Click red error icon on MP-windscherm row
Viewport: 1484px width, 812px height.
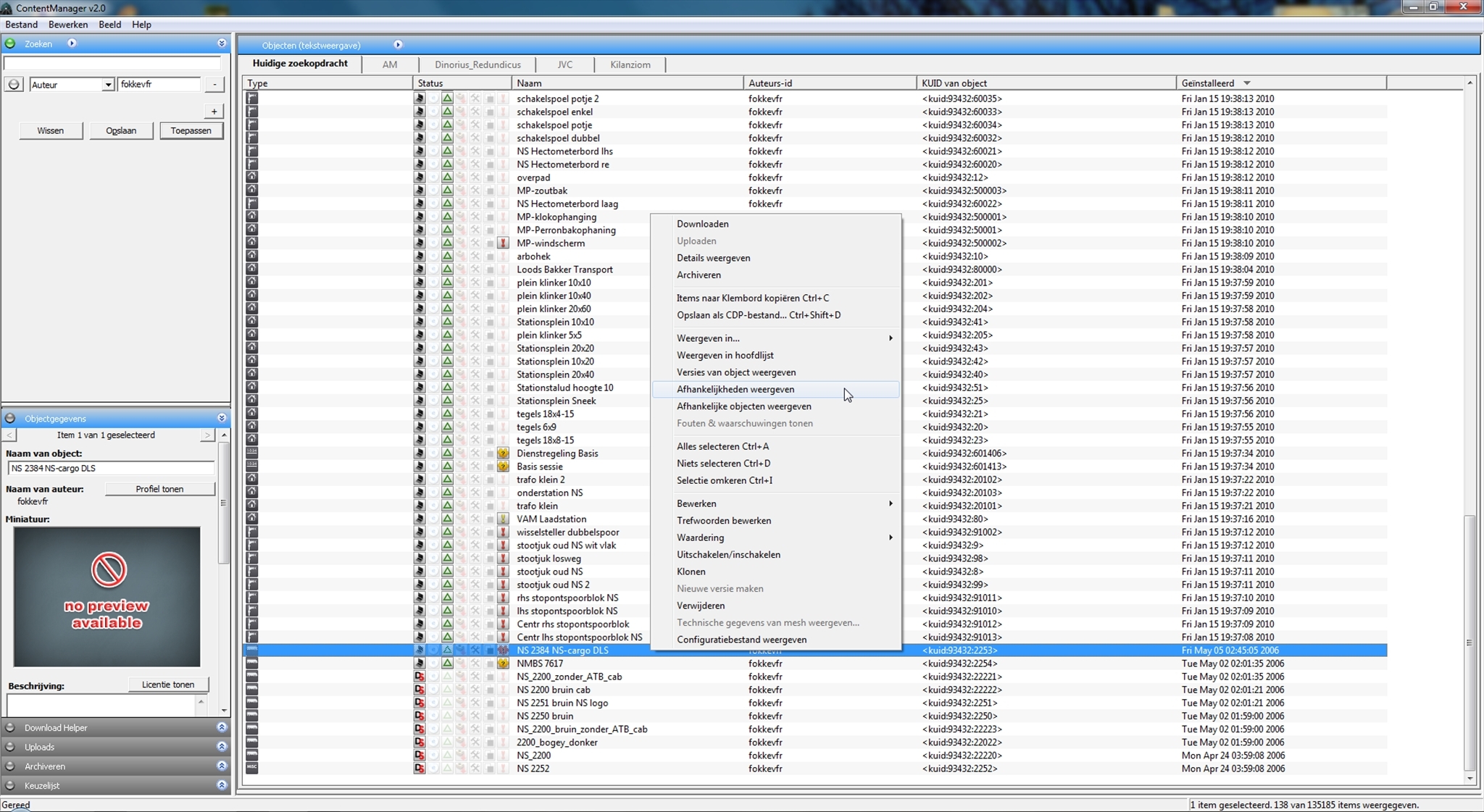pos(503,243)
